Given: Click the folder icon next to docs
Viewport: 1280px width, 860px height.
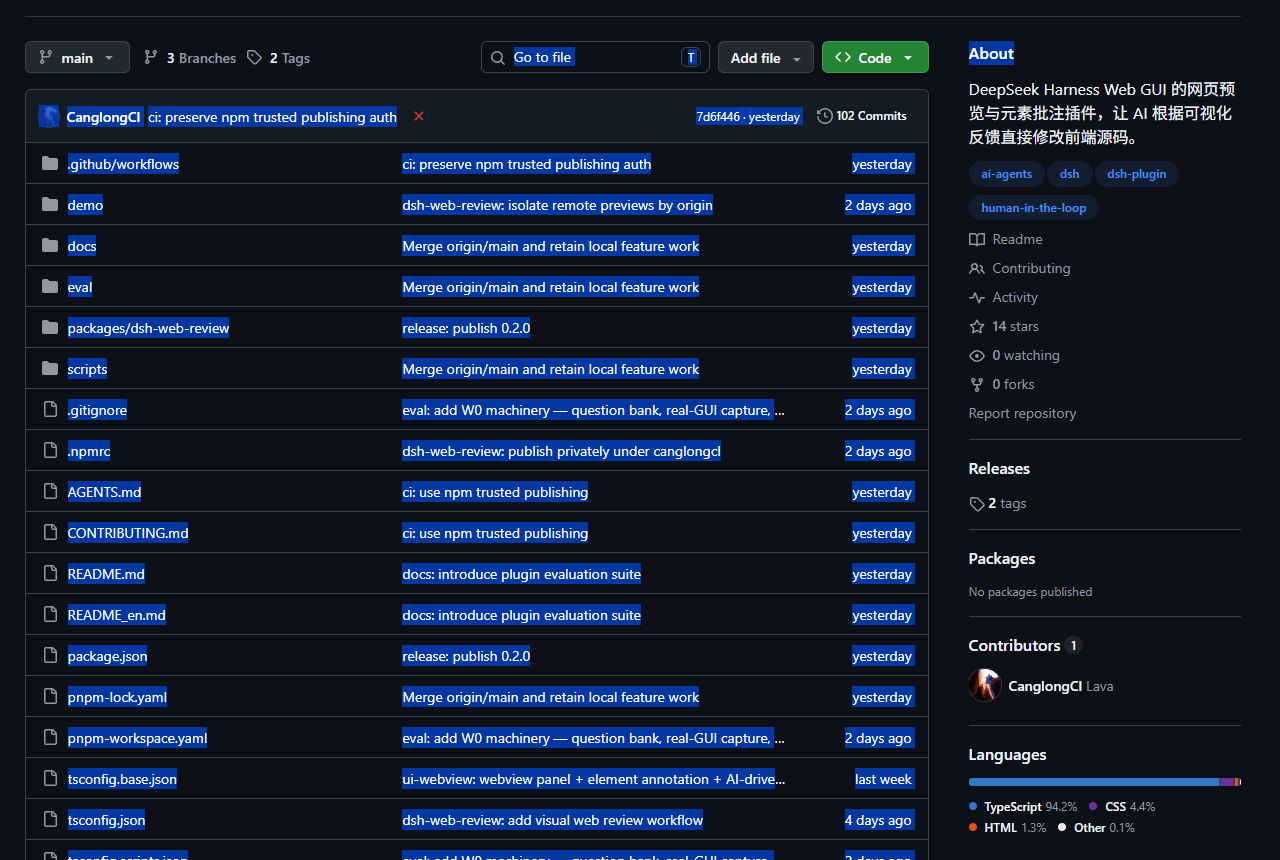Looking at the screenshot, I should 50,246.
